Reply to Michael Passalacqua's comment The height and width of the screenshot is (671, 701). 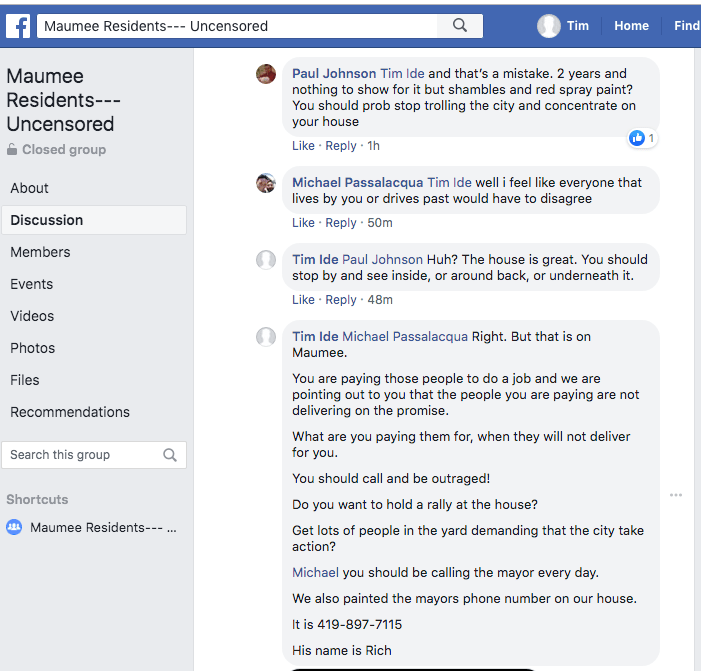click(341, 223)
